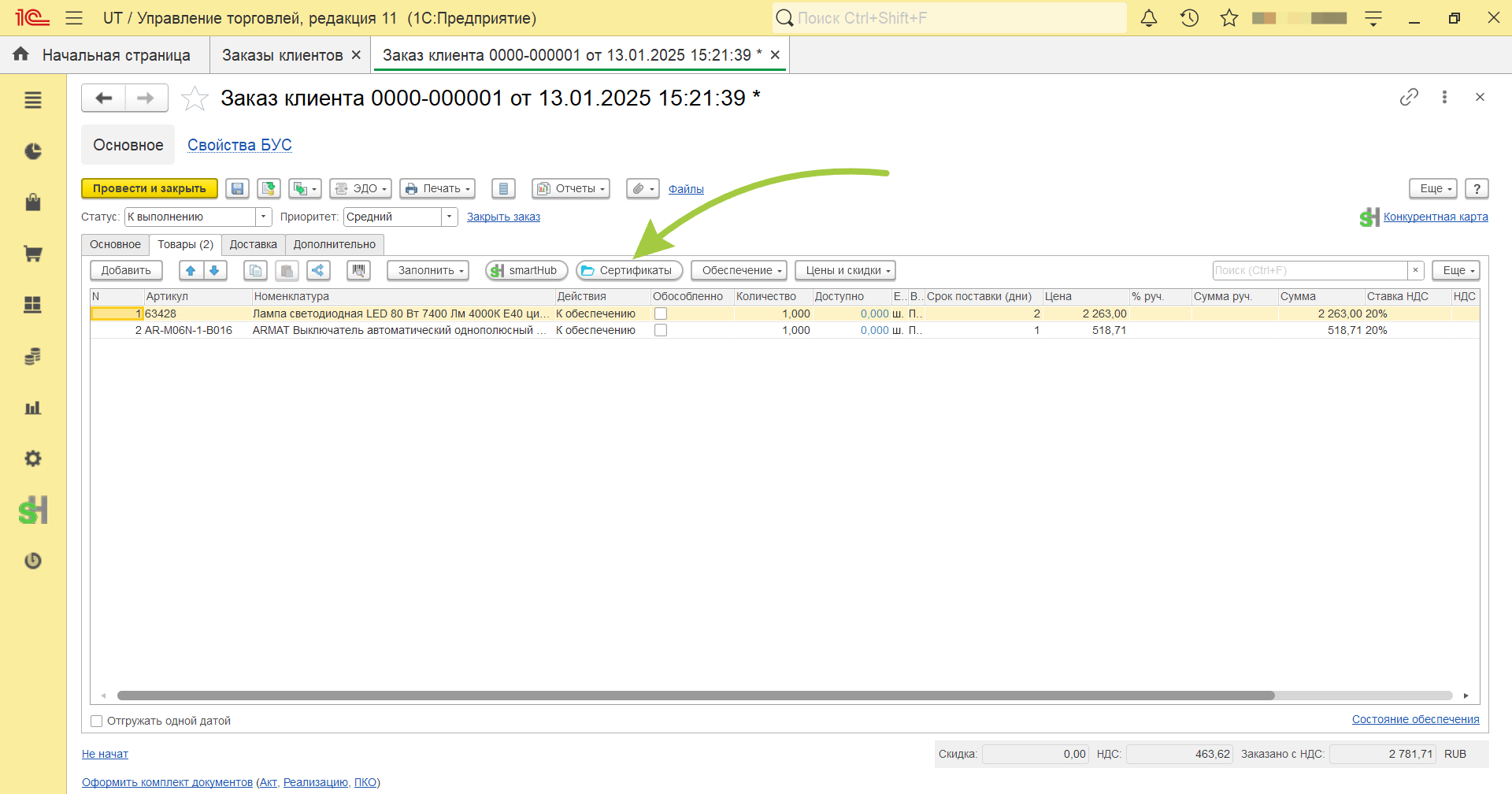This screenshot has height=794, width=1512.
Task: Click the notifications bell icon
Action: click(1149, 18)
